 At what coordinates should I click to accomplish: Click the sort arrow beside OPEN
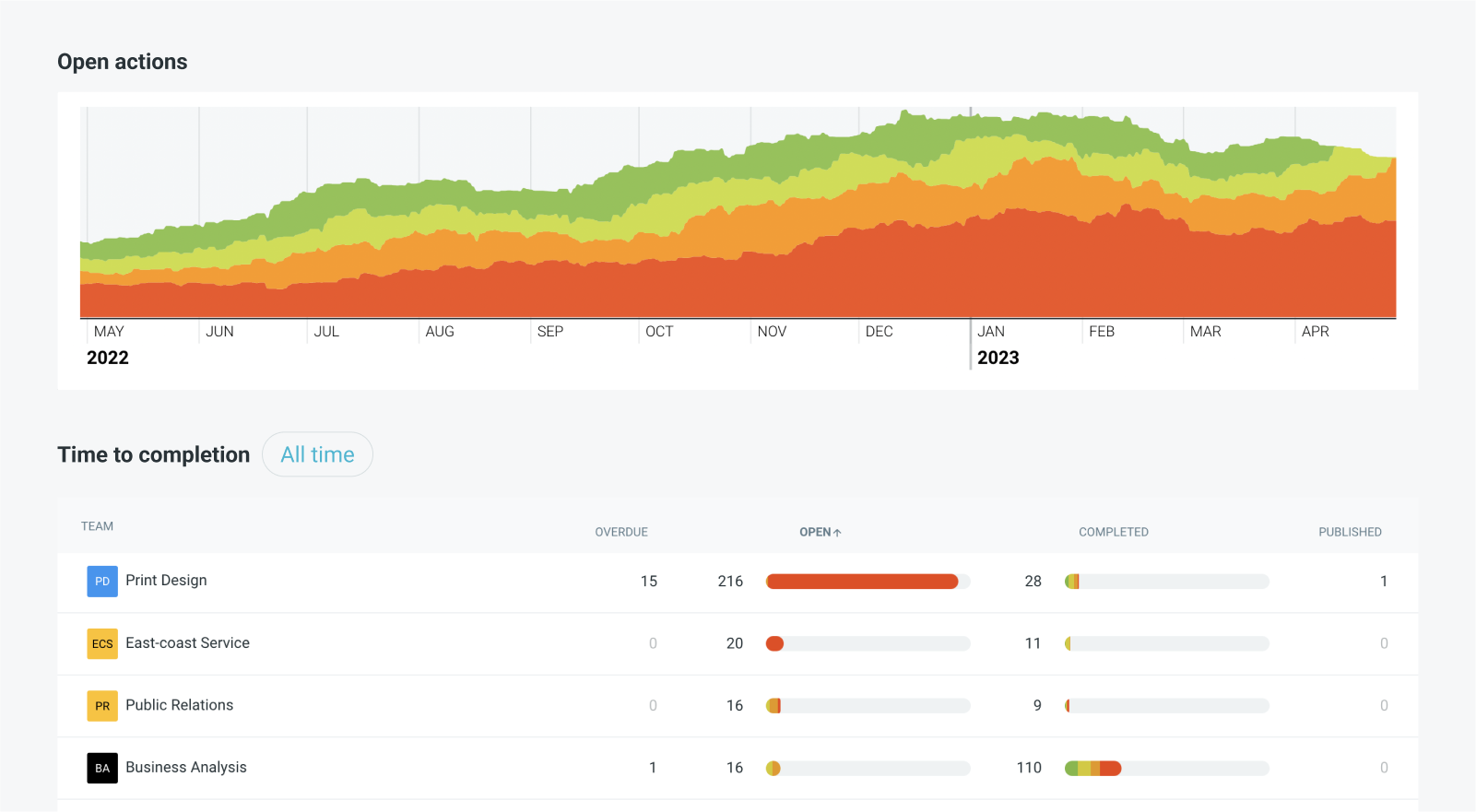click(x=837, y=533)
